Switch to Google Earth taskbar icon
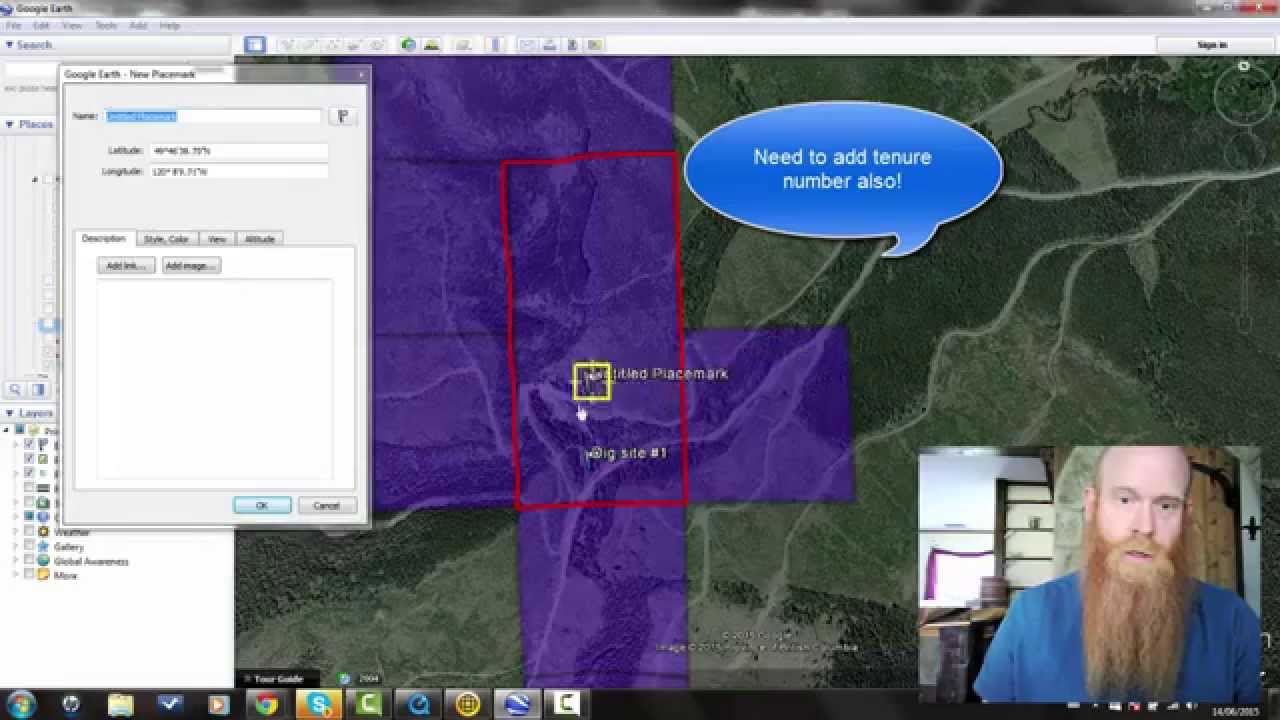This screenshot has height=720, width=1280. pyautogui.click(x=517, y=704)
